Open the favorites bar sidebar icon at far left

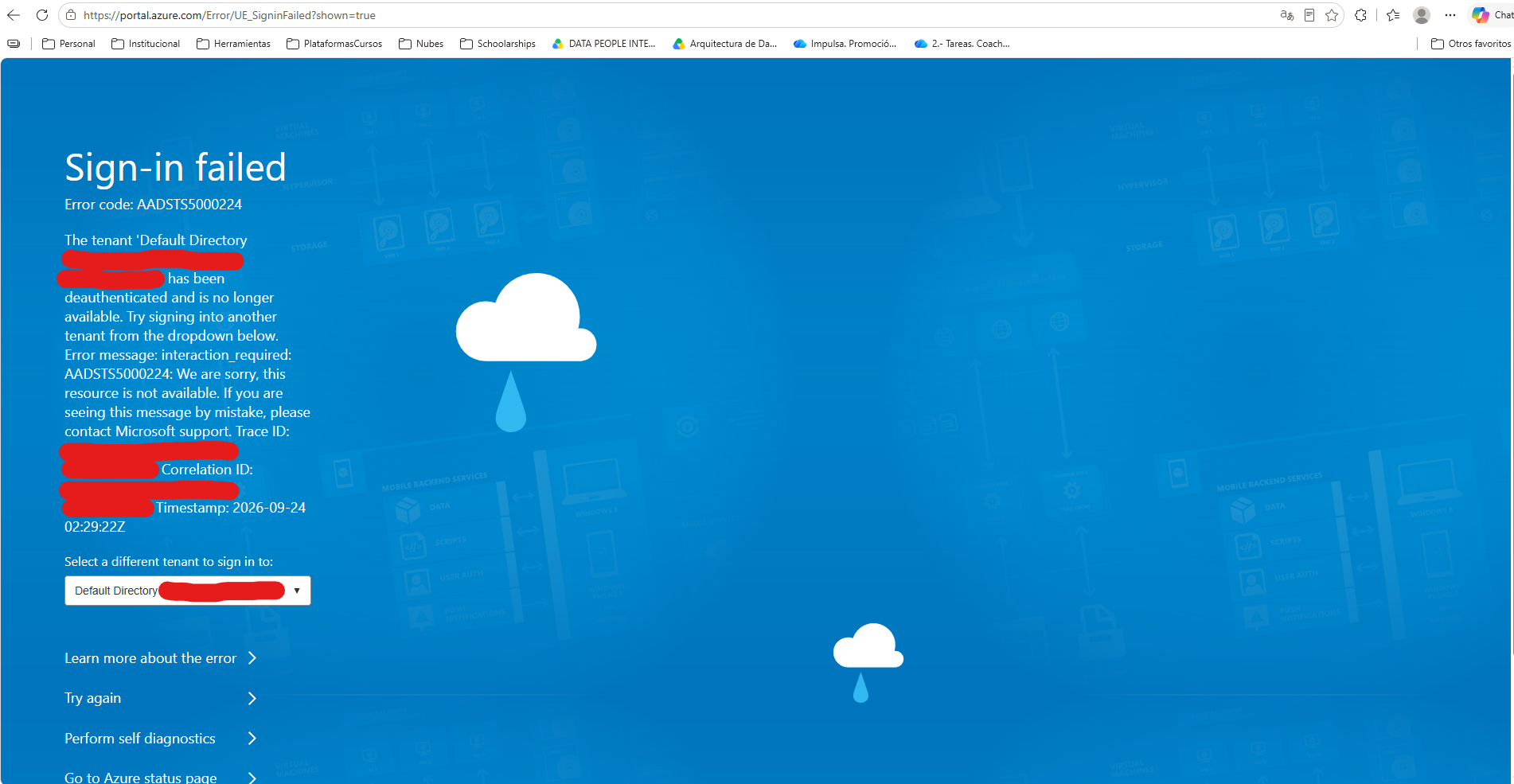click(x=14, y=44)
